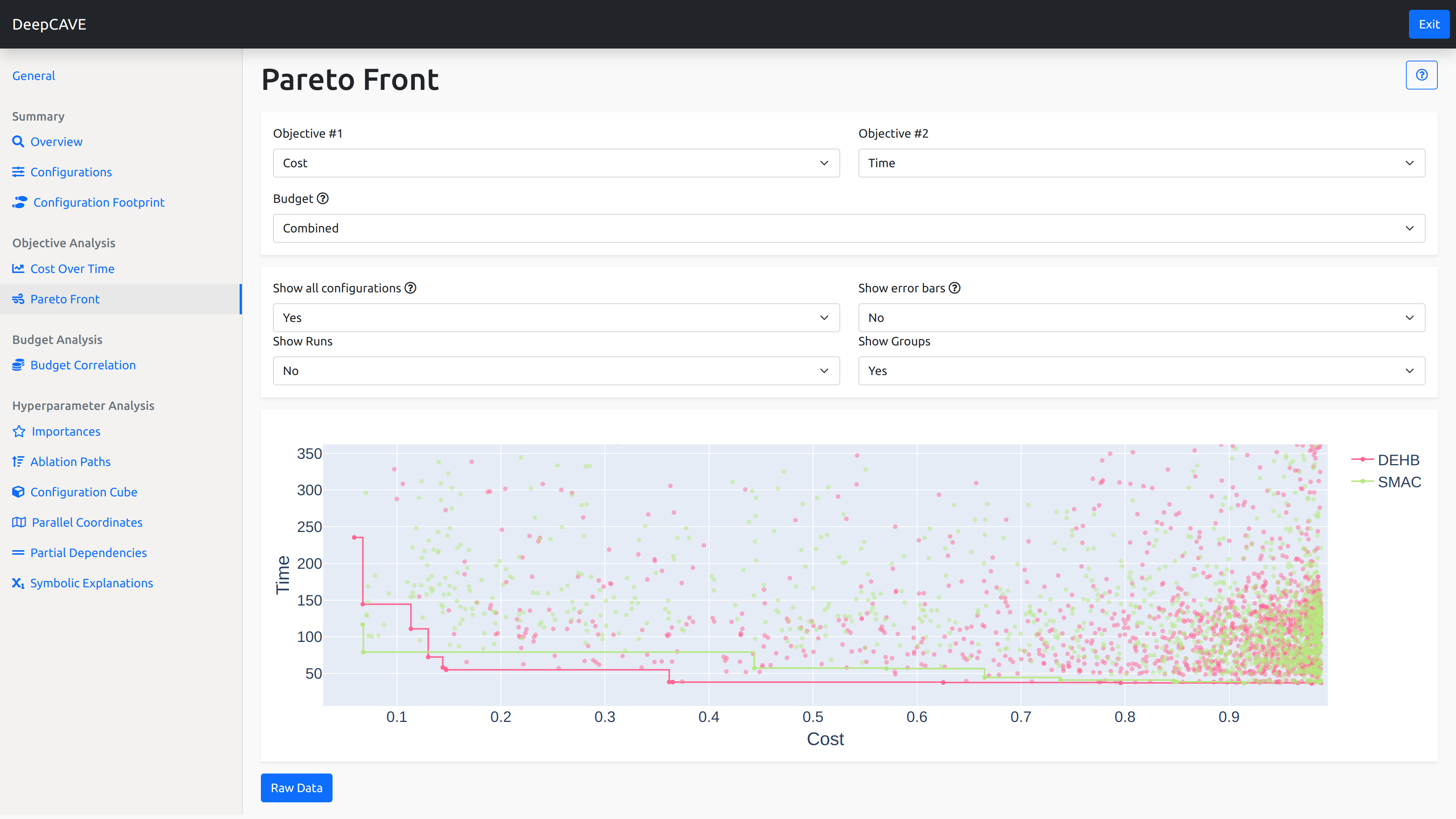Click the Raw Data button
This screenshot has width=1456, height=819.
point(296,788)
